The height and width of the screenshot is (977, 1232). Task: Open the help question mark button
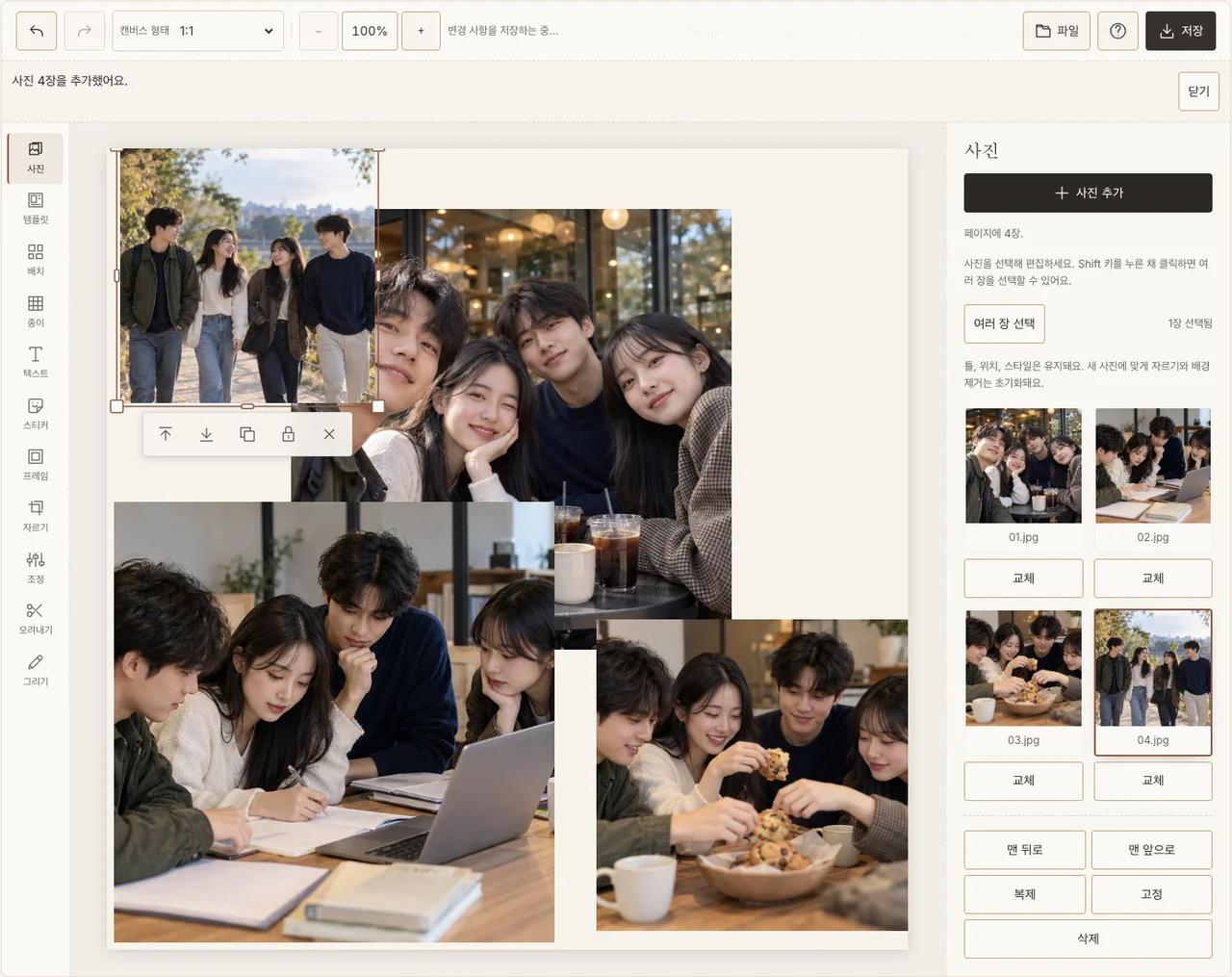tap(1117, 31)
